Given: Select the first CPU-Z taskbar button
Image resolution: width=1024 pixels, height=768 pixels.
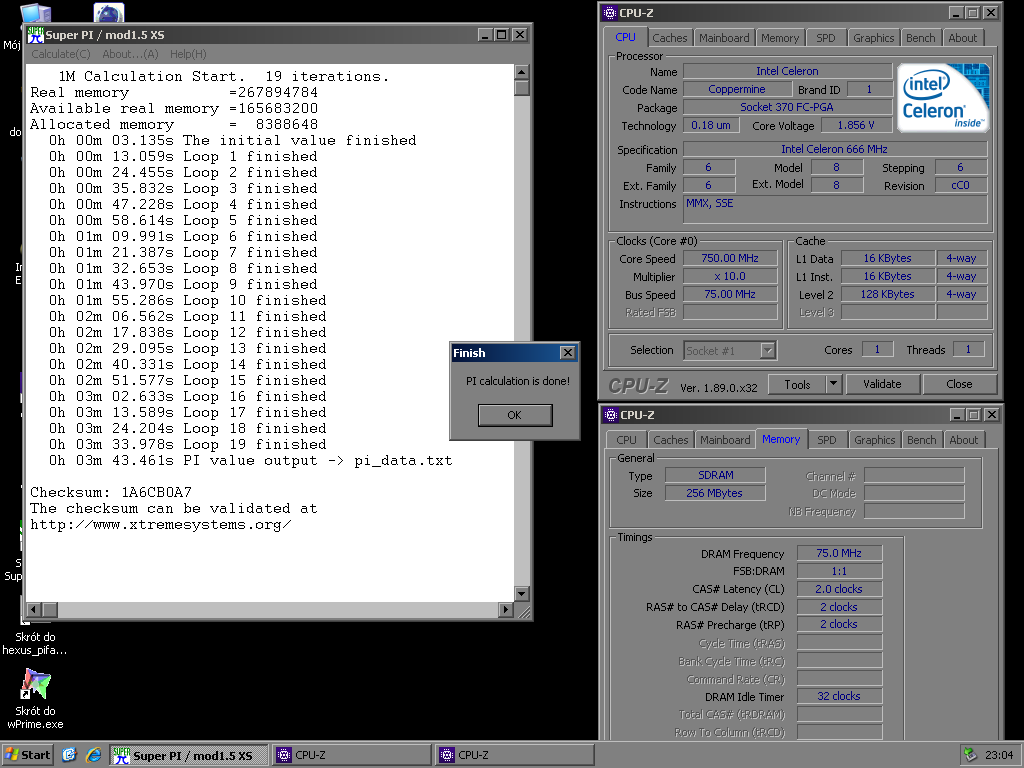Looking at the screenshot, I should click(353, 755).
